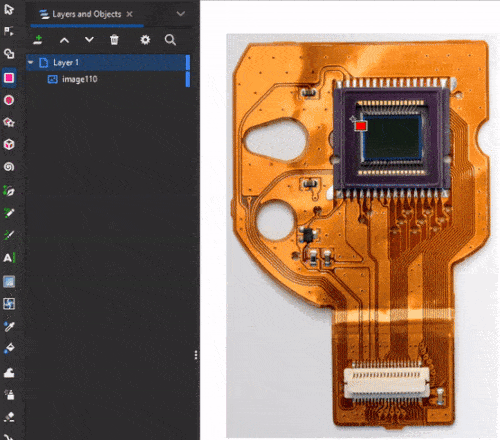The width and height of the screenshot is (500, 440).
Task: Click the panel divider three-dot handle
Action: point(196,355)
